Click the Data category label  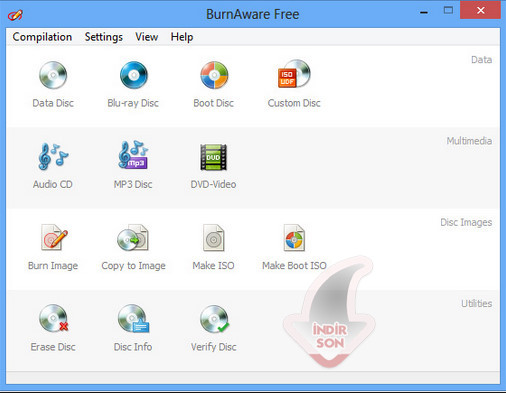481,60
